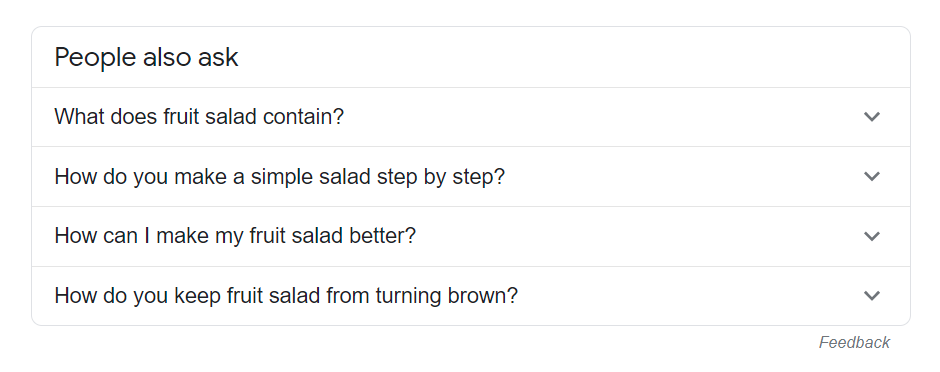This screenshot has width=940, height=372.
Task: Expand 'How do you make a simple salad step by step?'
Action: pos(471,177)
